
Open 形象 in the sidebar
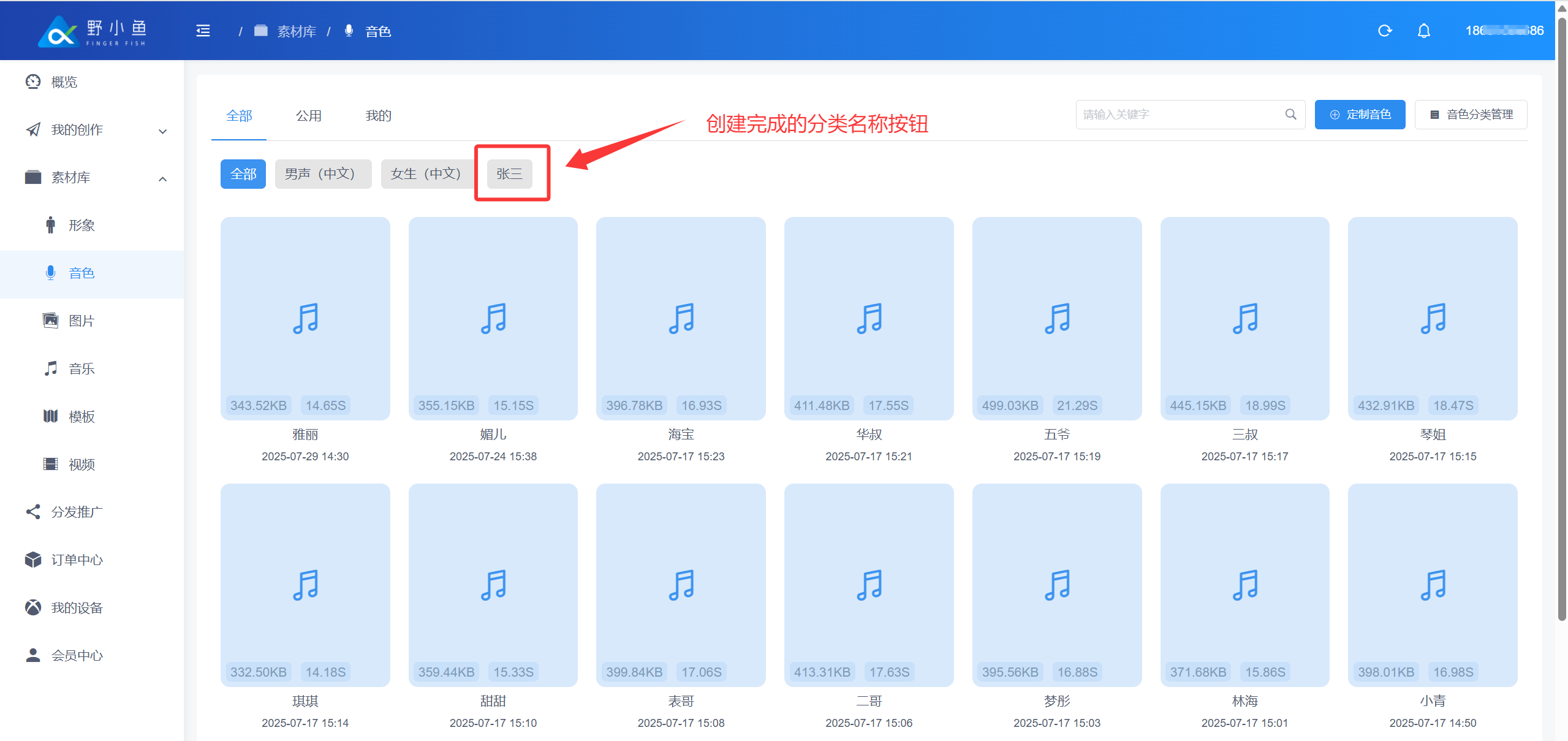[81, 226]
